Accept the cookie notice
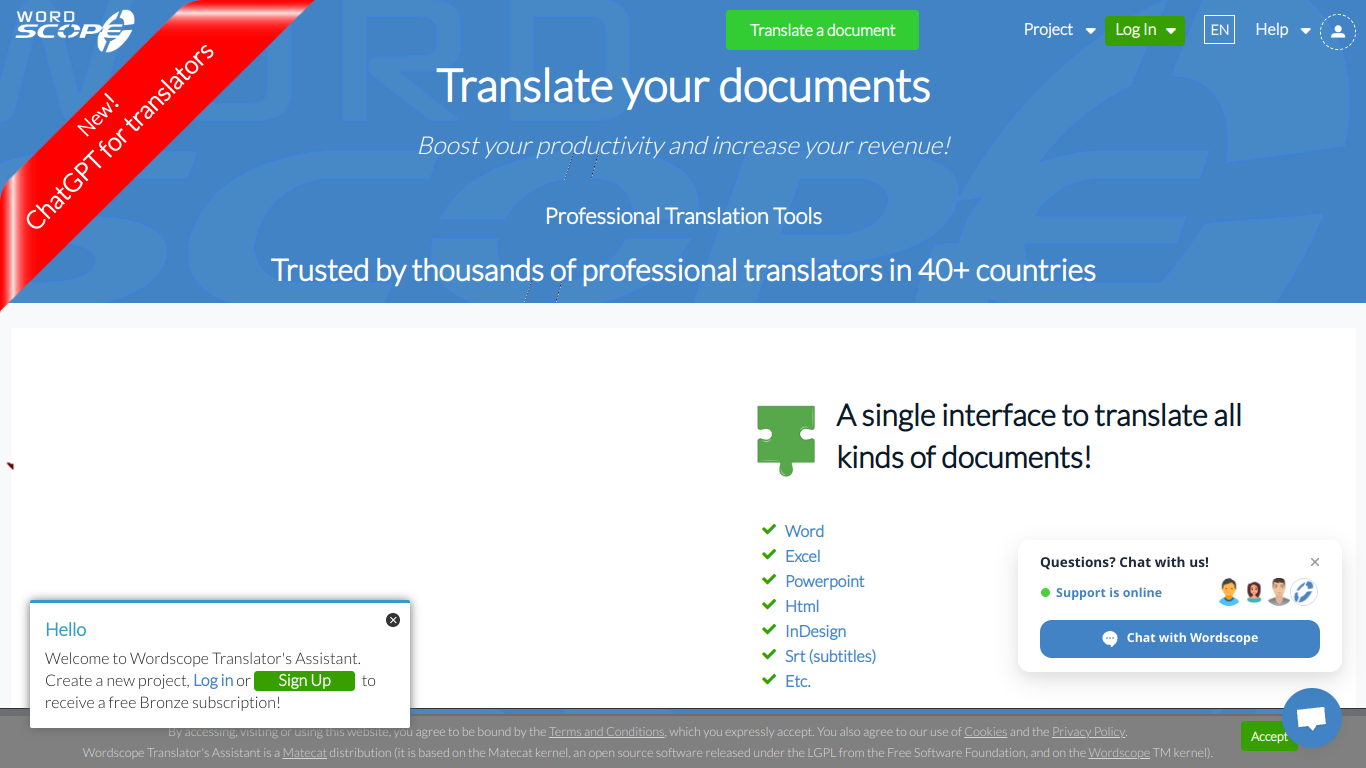The width and height of the screenshot is (1366, 768). tap(1269, 736)
